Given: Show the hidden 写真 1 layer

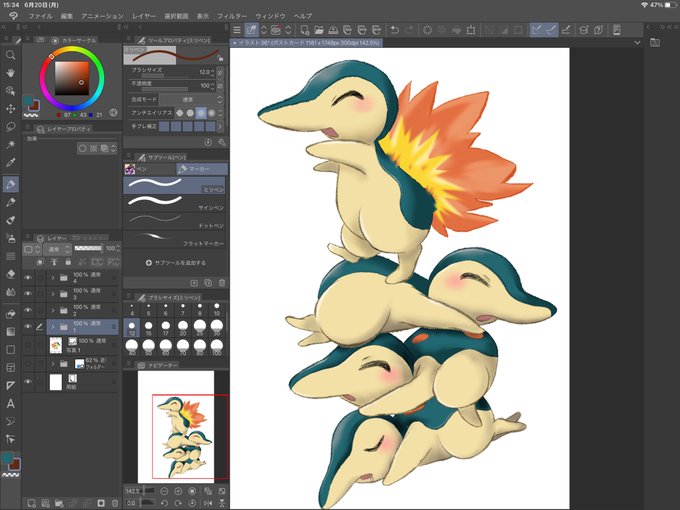Looking at the screenshot, I should click(x=28, y=345).
